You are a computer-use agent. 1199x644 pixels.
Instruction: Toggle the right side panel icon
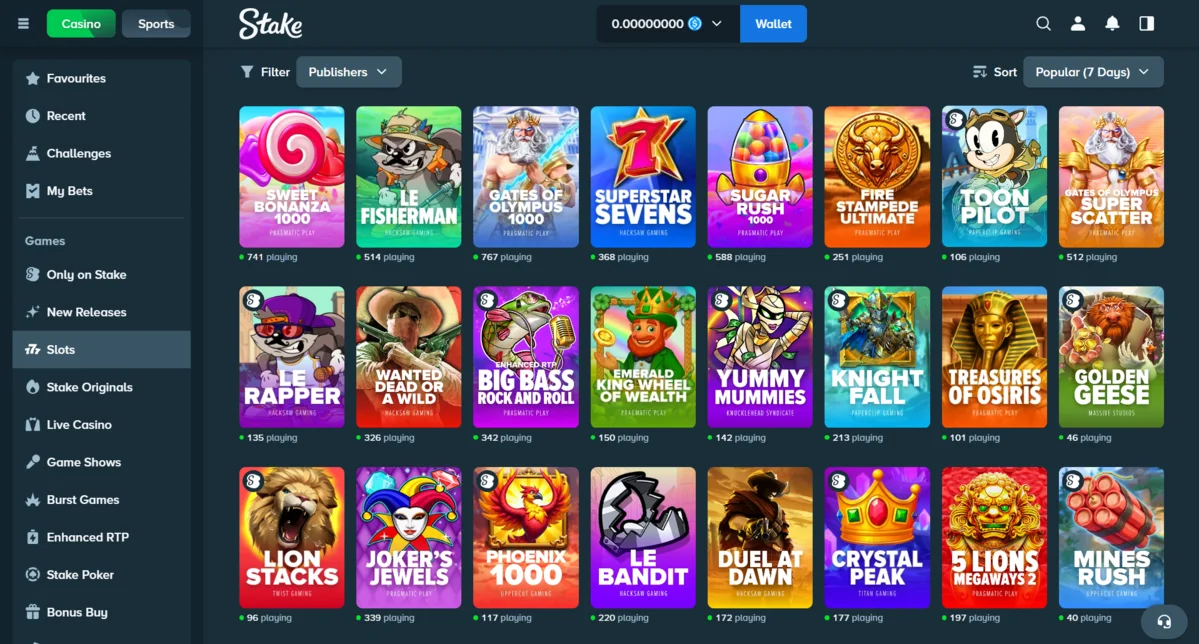(1146, 24)
